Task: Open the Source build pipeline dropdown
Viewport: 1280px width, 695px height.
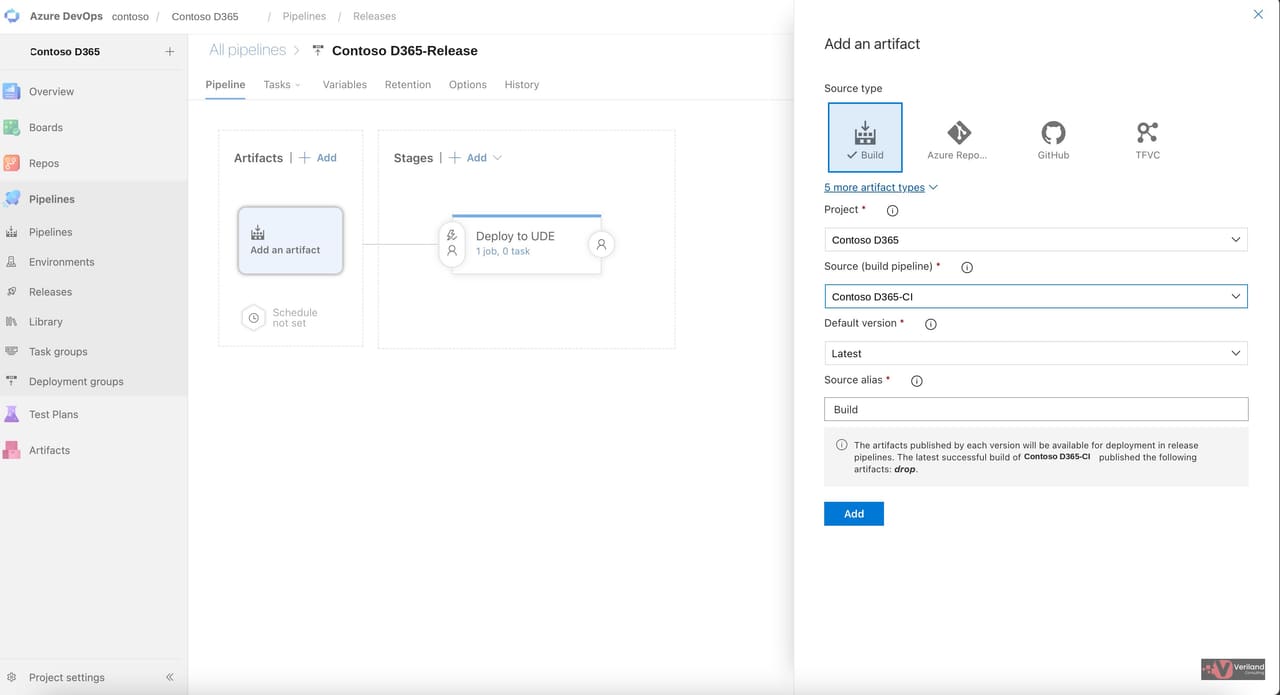Action: [1036, 297]
